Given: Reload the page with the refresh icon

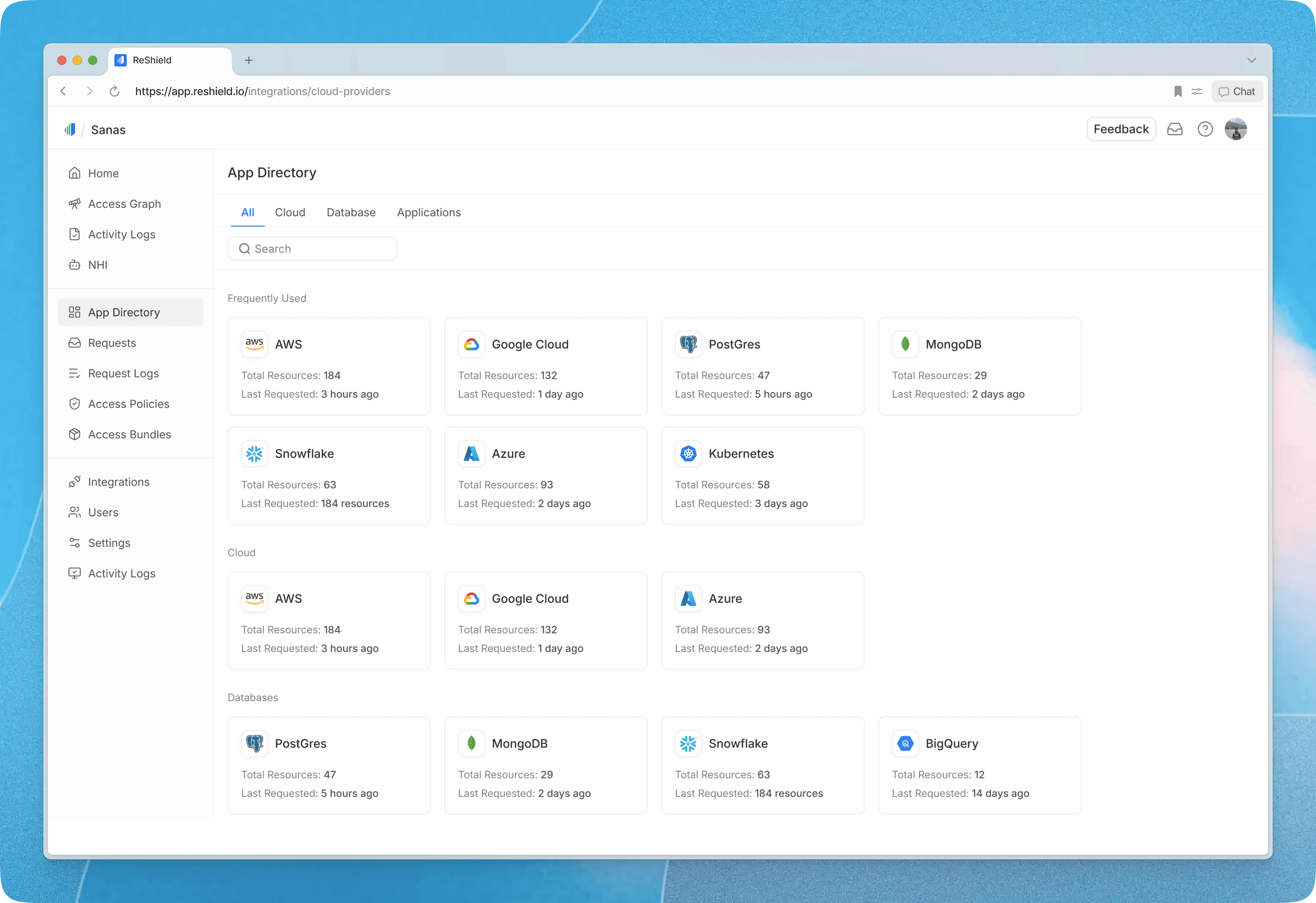Looking at the screenshot, I should click(114, 91).
